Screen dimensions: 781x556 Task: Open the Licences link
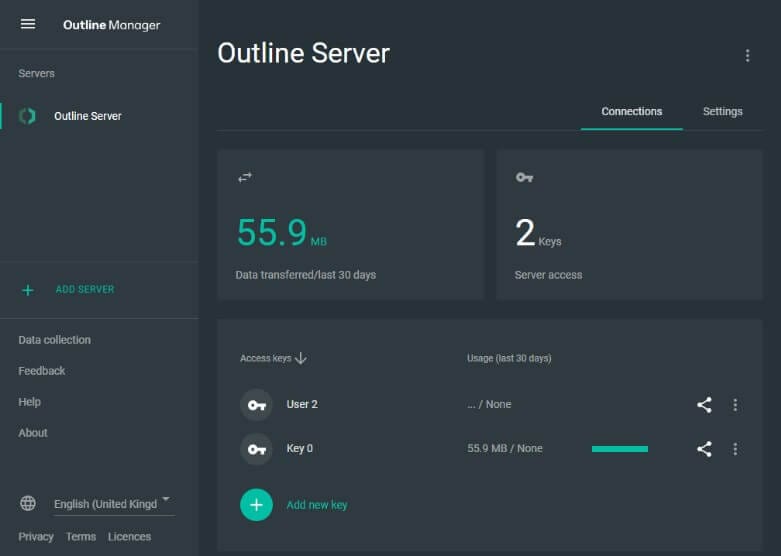(130, 537)
